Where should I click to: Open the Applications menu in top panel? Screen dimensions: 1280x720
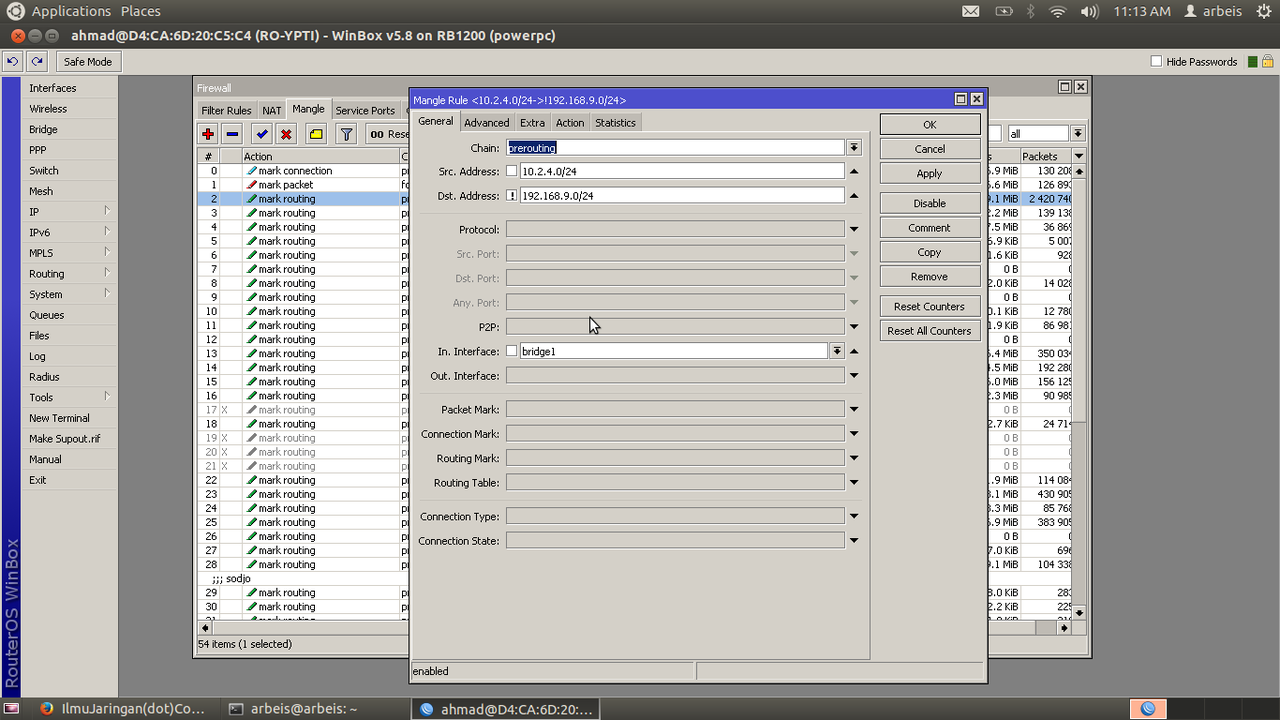pyautogui.click(x=71, y=11)
